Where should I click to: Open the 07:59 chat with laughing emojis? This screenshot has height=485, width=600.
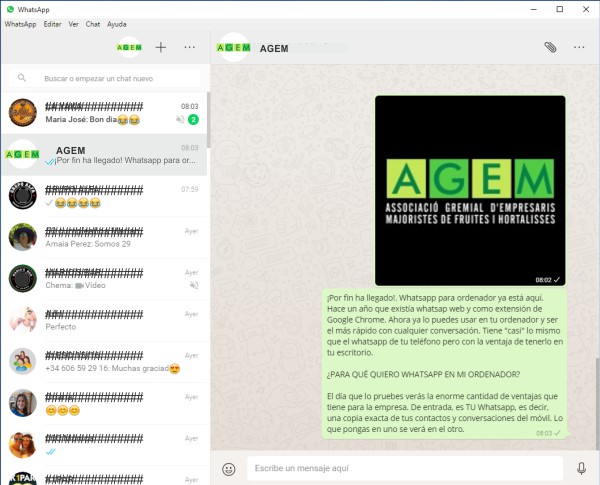104,196
